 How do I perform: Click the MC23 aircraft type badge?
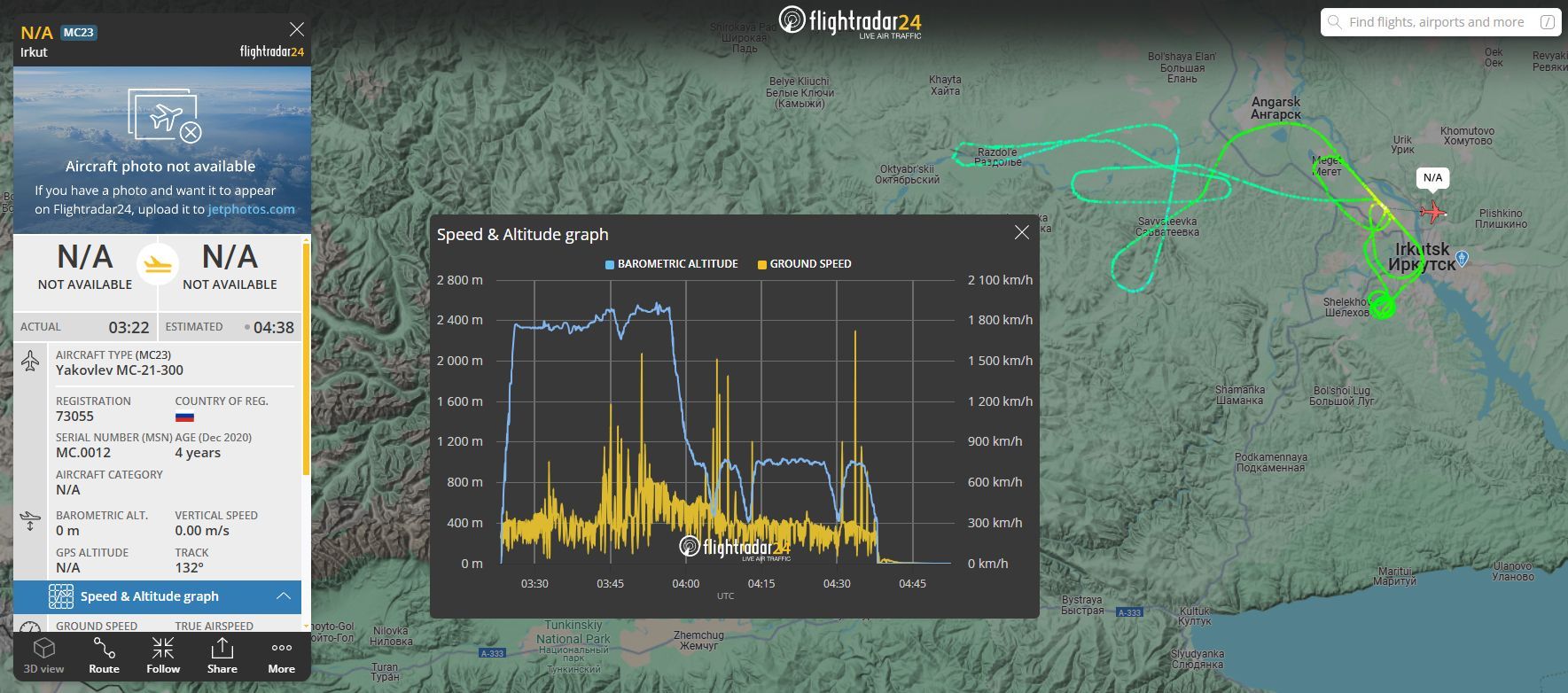(78, 33)
